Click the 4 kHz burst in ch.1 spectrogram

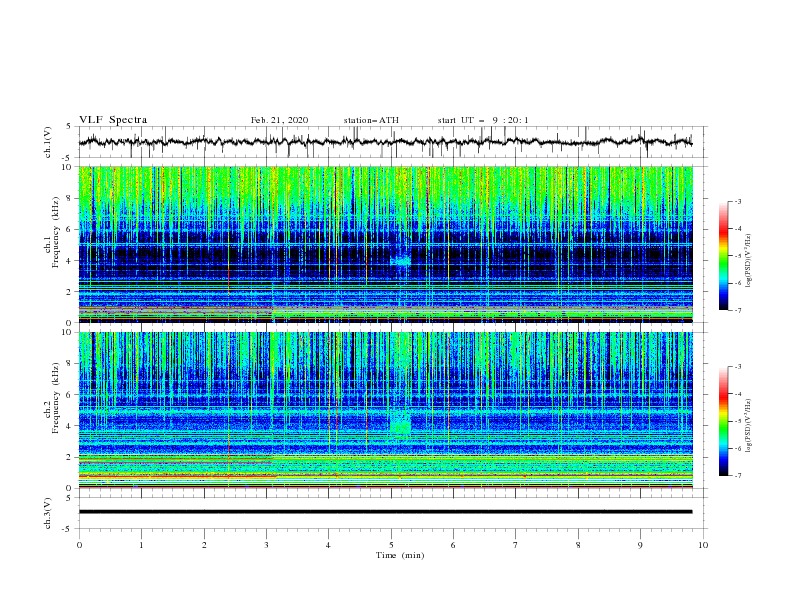click(401, 261)
